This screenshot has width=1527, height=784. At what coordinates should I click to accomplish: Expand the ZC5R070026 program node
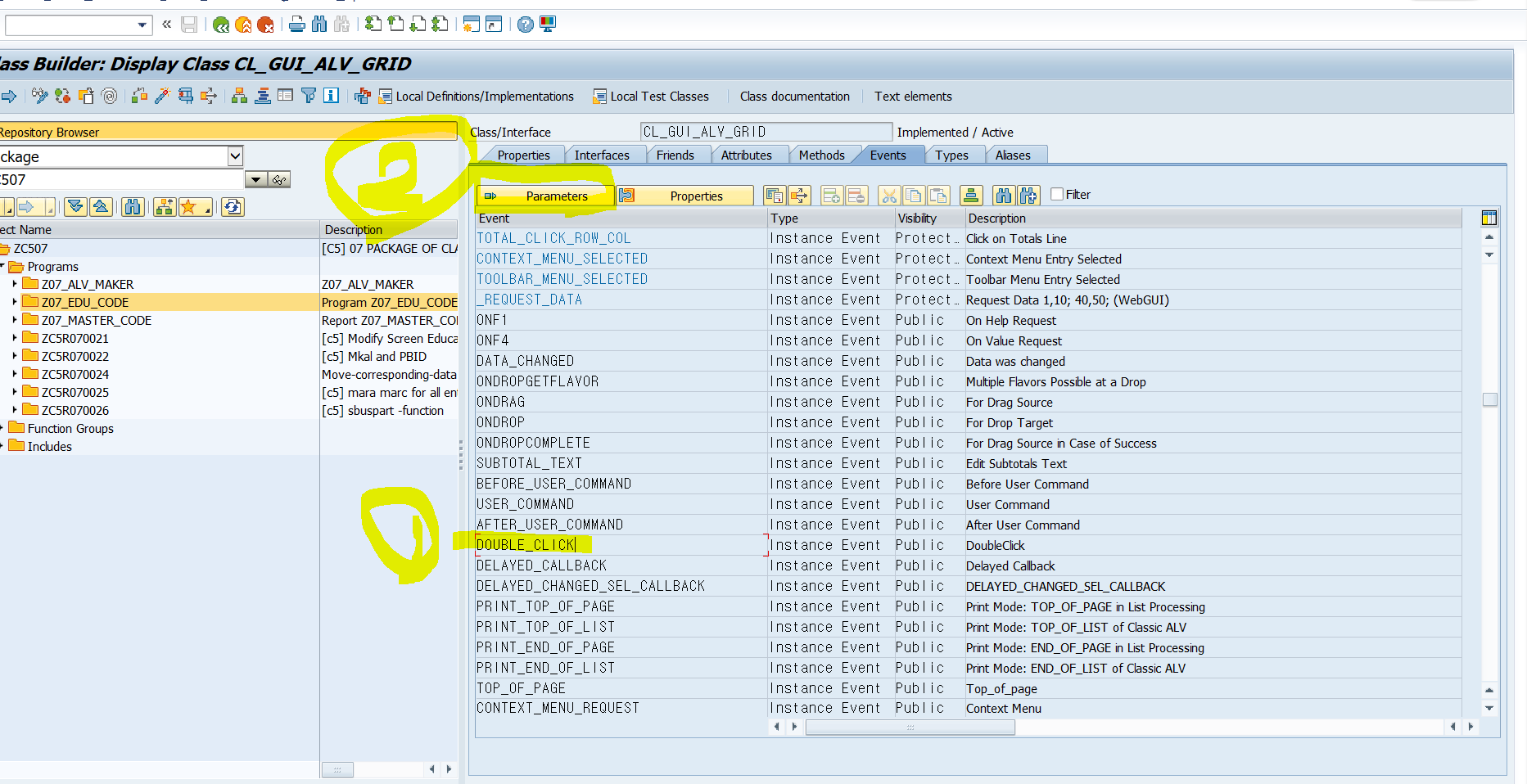pyautogui.click(x=15, y=410)
